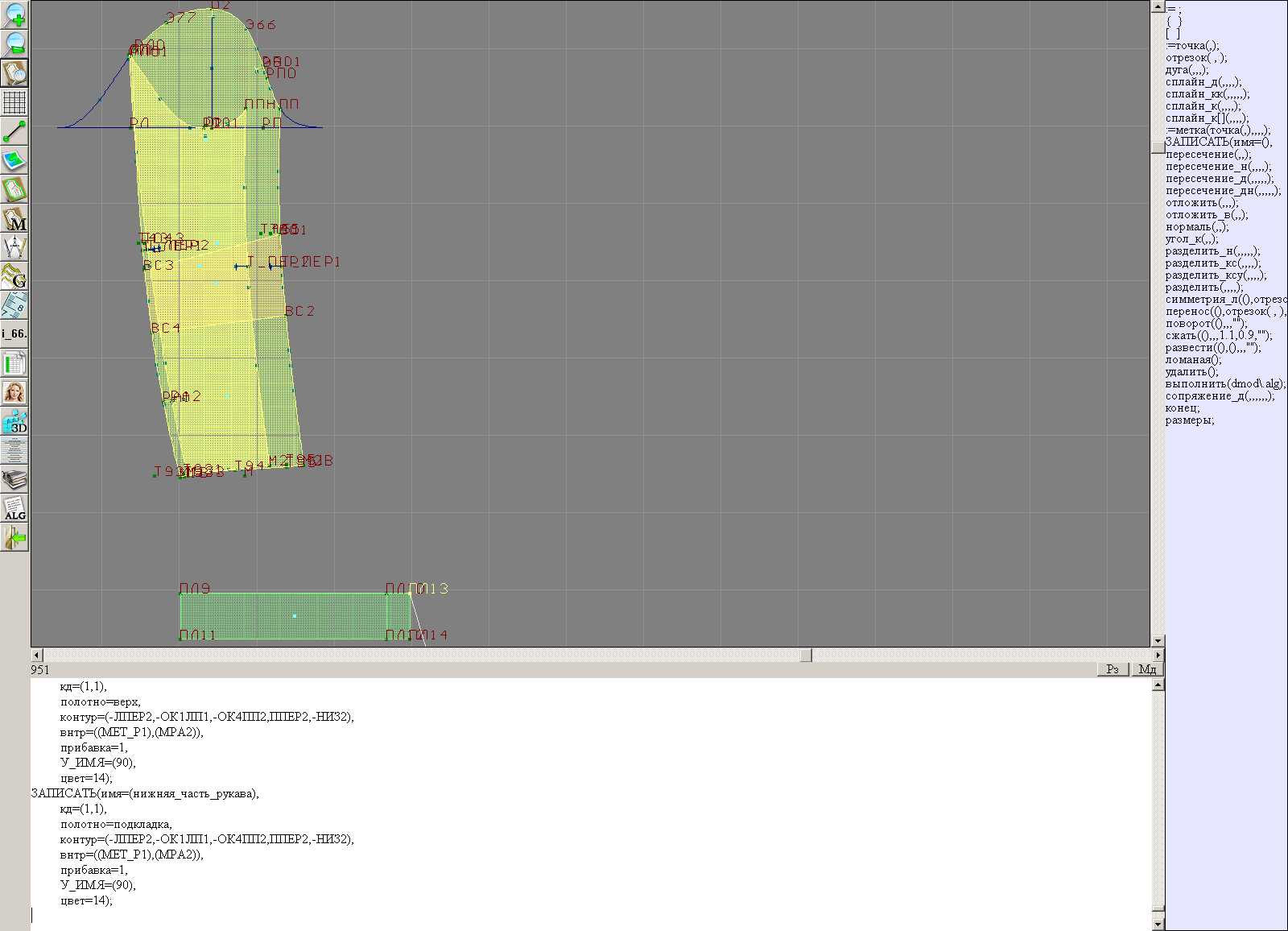Click the zoom out magnifier icon
The height and width of the screenshot is (931, 1288).
click(14, 43)
